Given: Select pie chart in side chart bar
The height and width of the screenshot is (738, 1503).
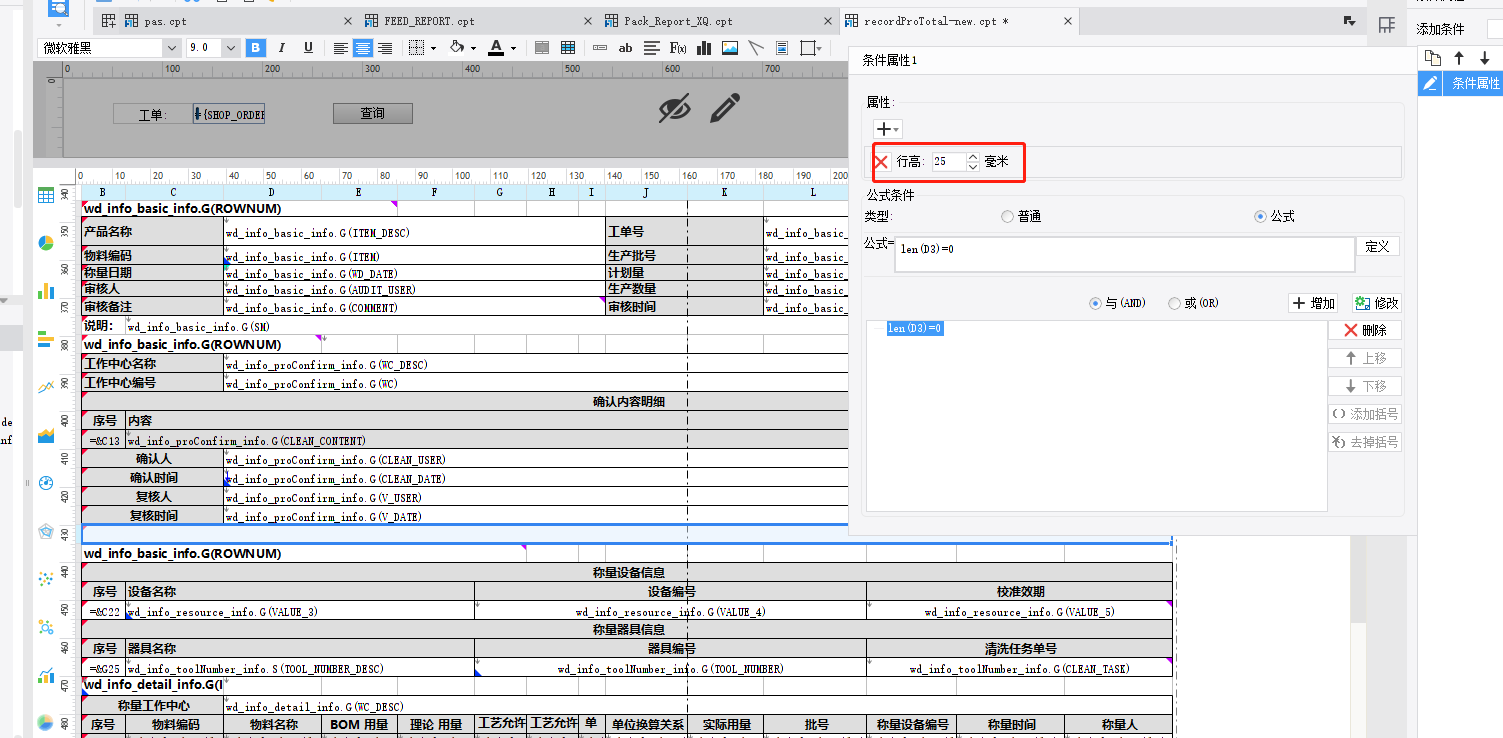Looking at the screenshot, I should [45, 243].
